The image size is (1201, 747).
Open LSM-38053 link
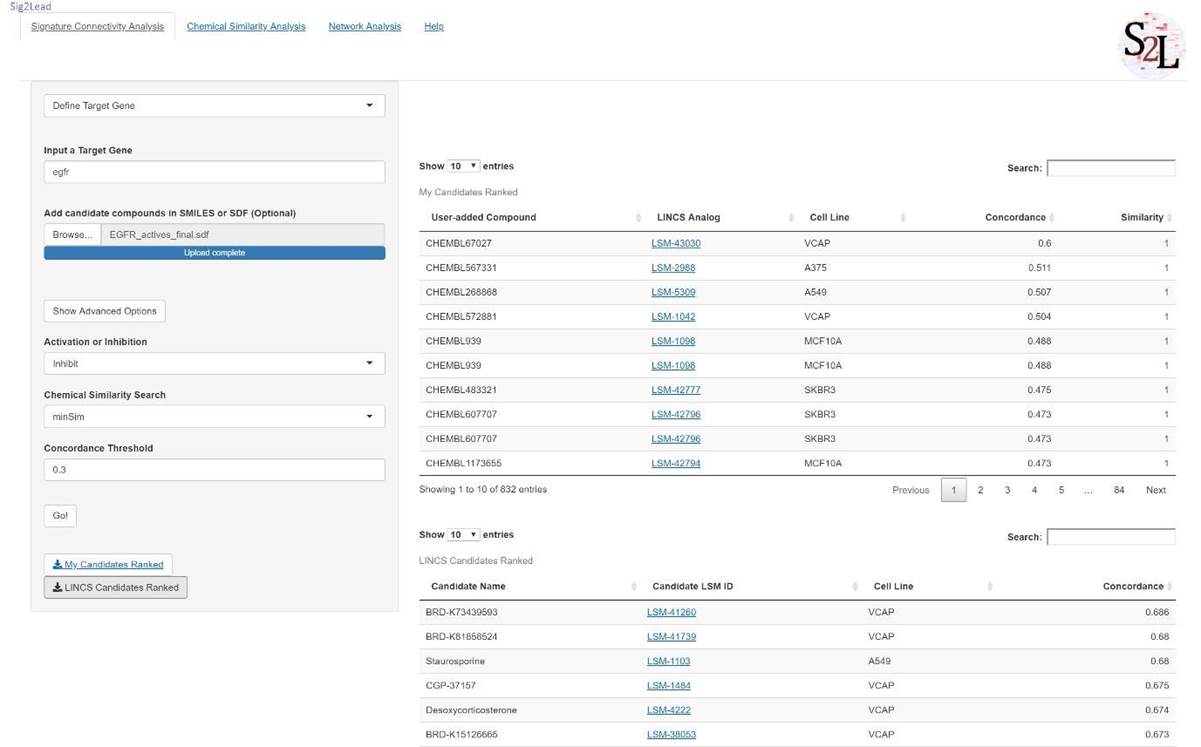tap(672, 735)
